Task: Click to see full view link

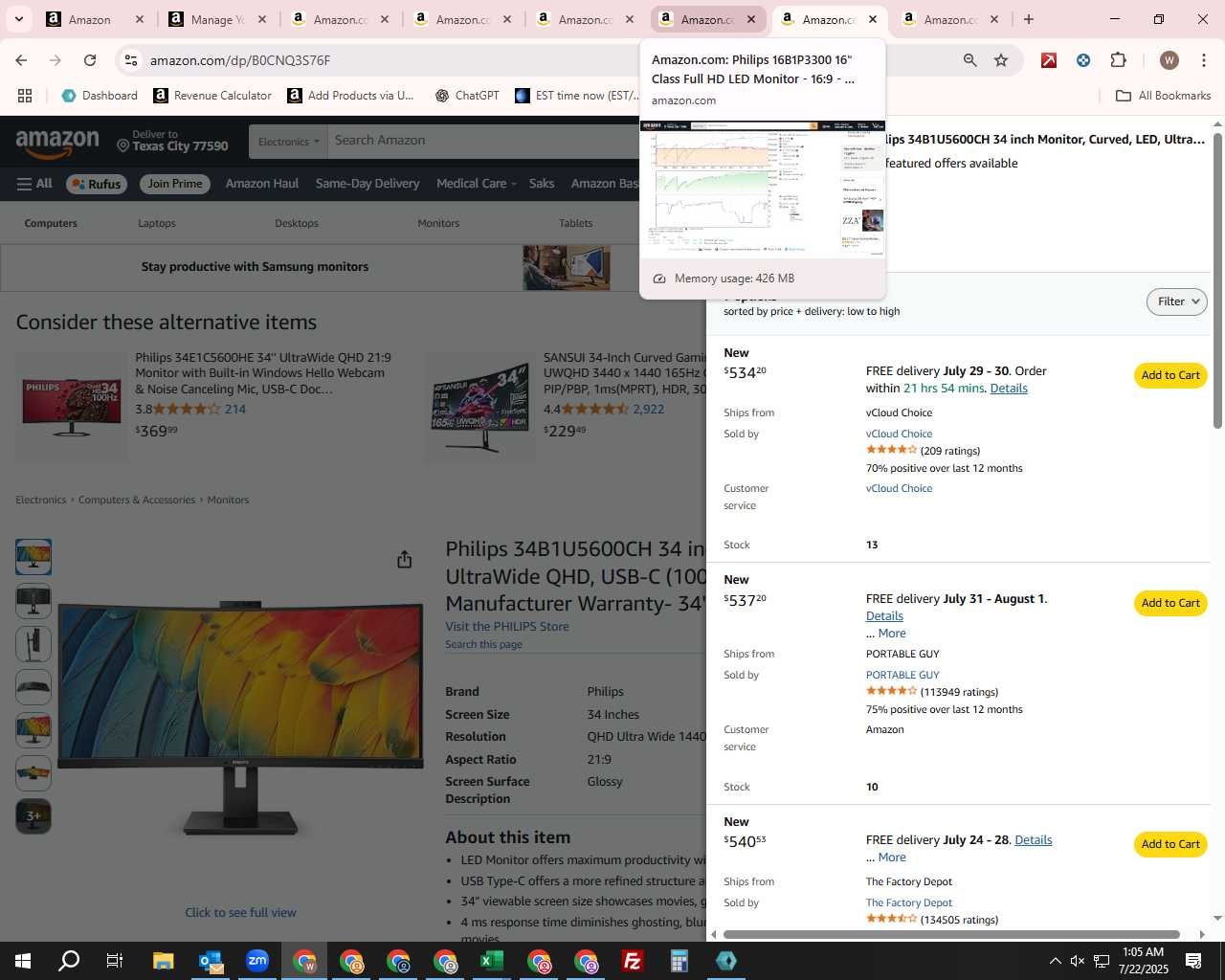Action: click(x=240, y=912)
